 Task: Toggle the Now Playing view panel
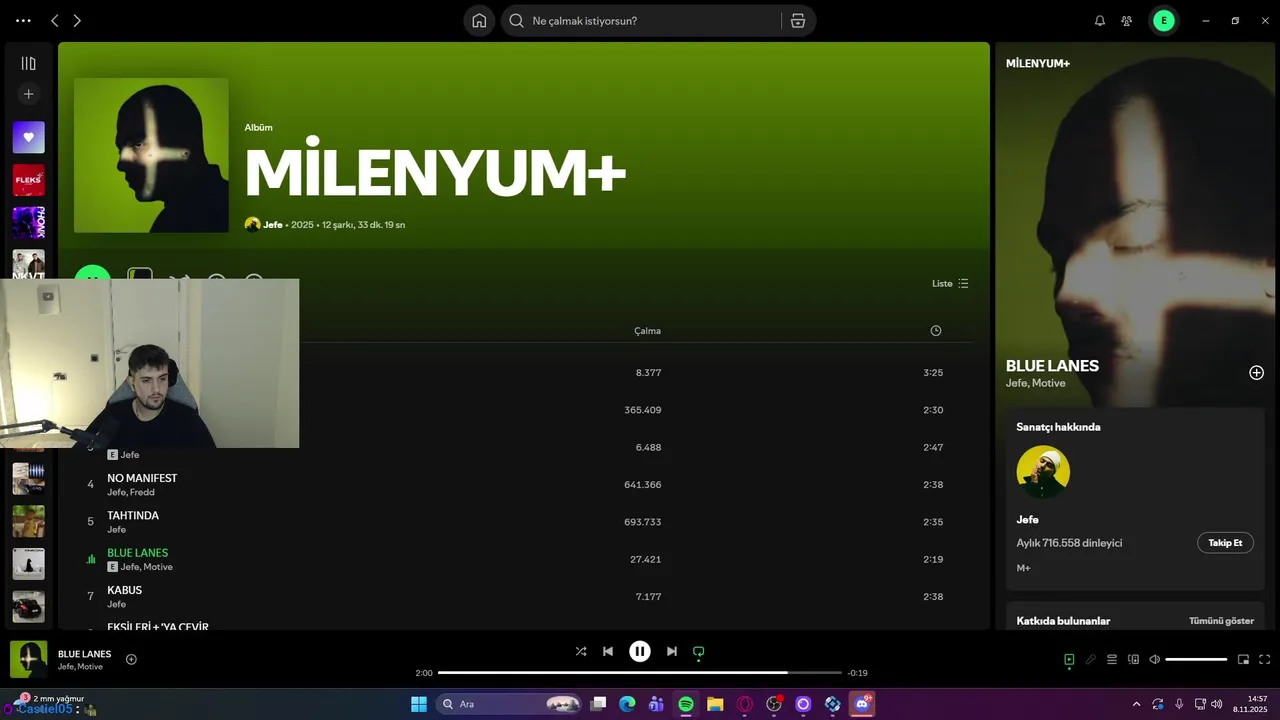(1069, 659)
